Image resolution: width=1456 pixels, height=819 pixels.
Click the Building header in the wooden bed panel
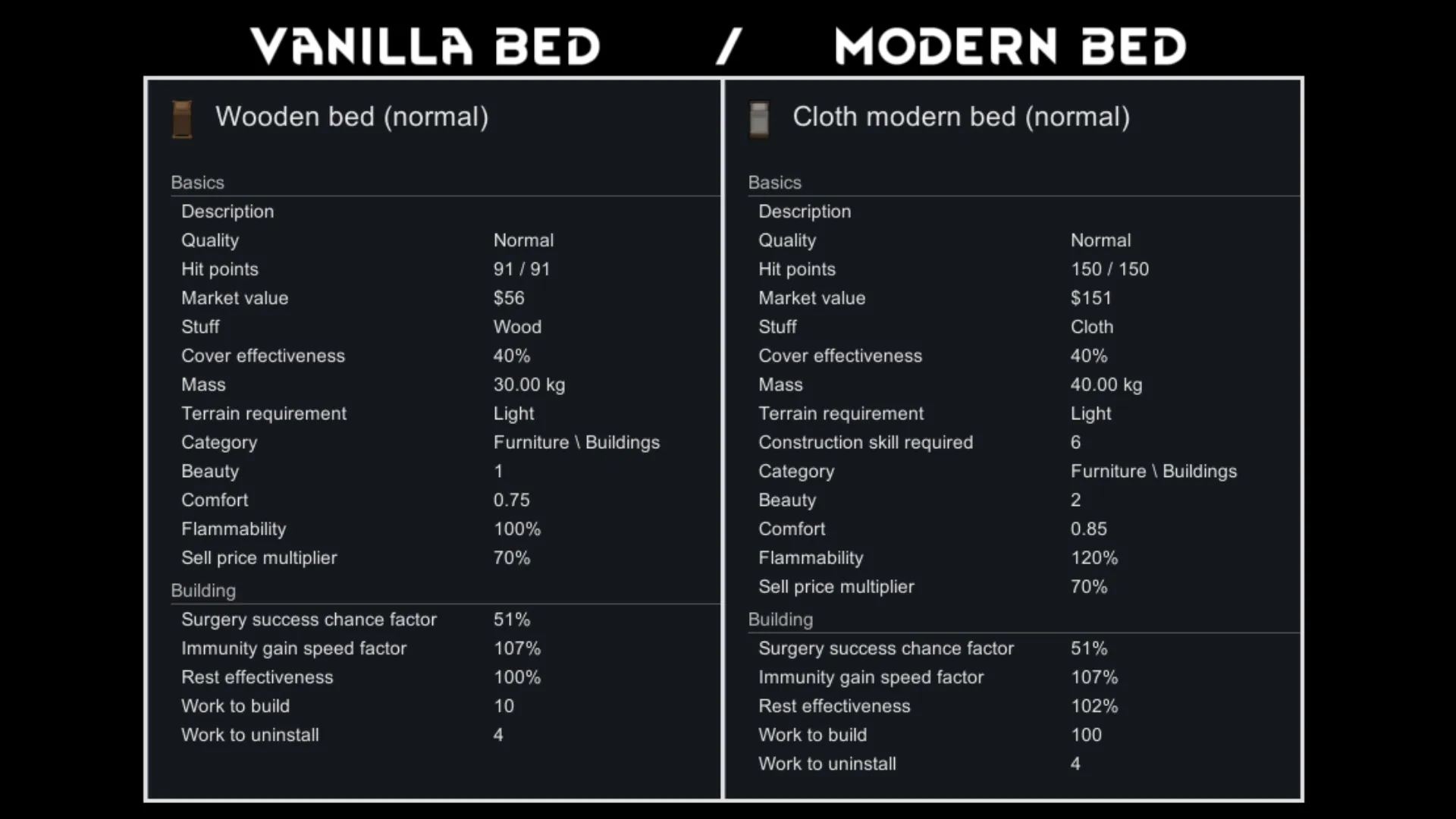[x=203, y=591]
